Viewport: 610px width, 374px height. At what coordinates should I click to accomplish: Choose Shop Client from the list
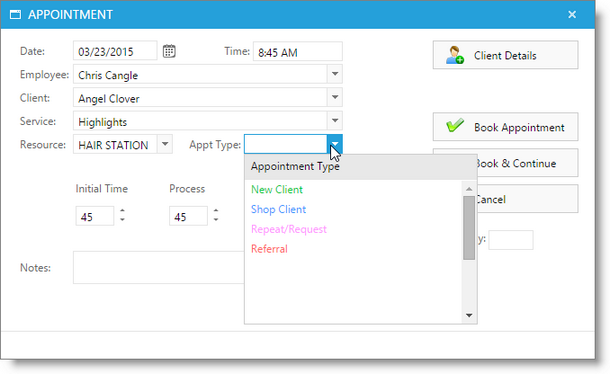(278, 209)
